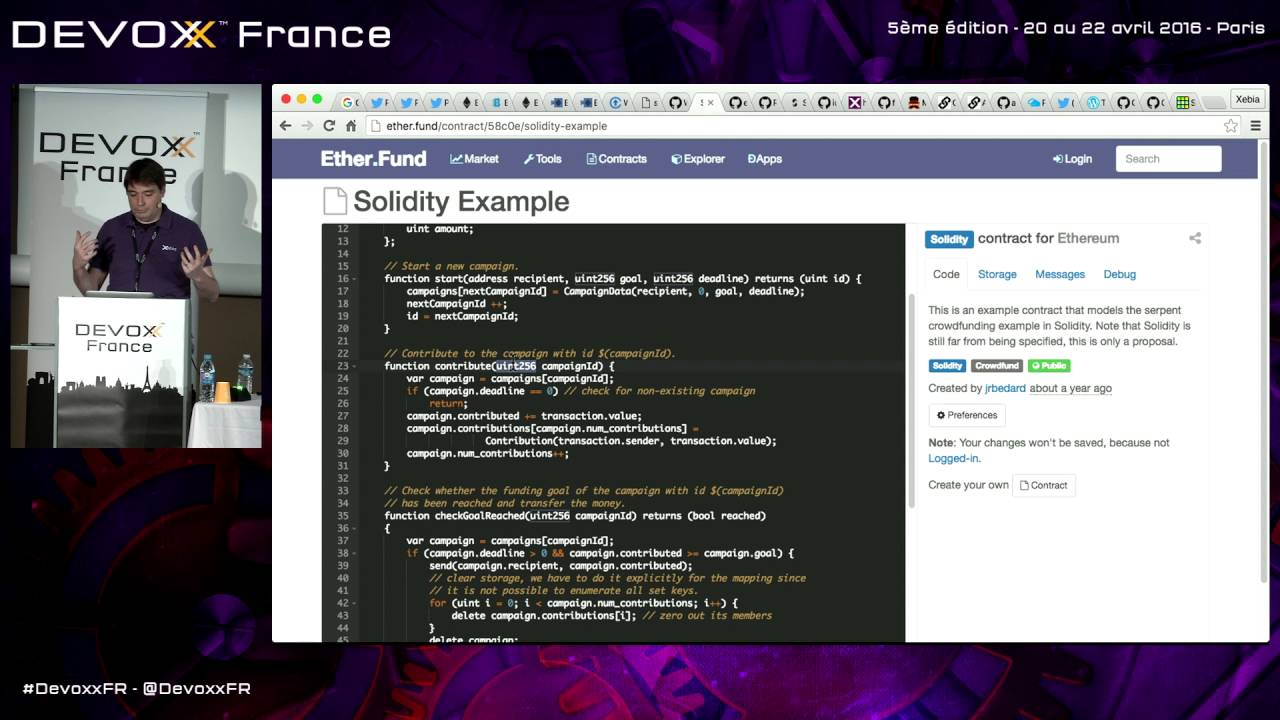The height and width of the screenshot is (720, 1280).
Task: Collapse the if block at line 38
Action: (x=354, y=554)
